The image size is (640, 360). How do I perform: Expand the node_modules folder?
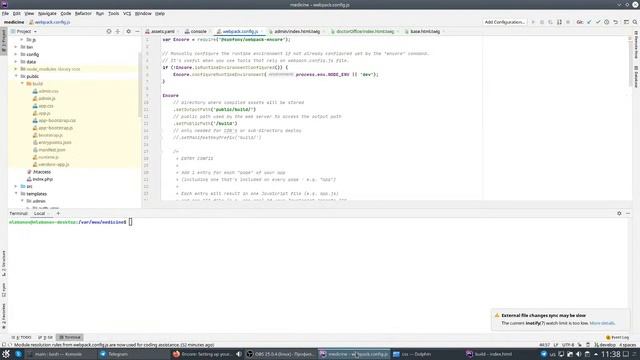[x=16, y=69]
